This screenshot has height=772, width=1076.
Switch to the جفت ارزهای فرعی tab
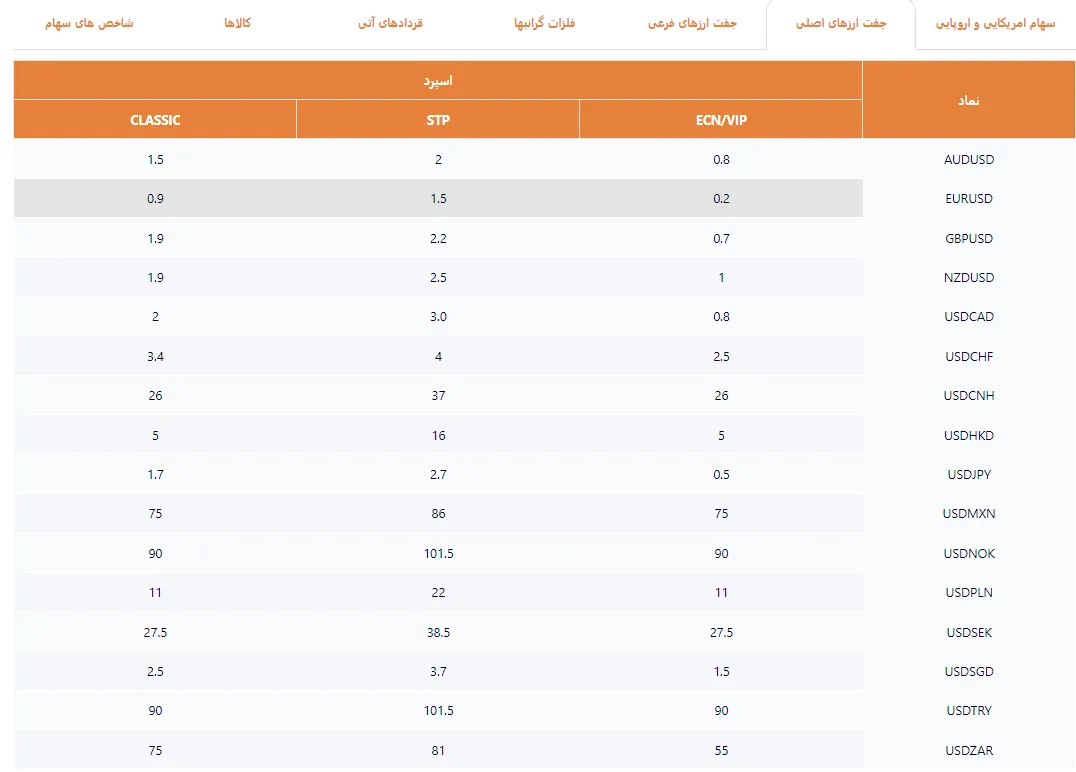tap(692, 24)
